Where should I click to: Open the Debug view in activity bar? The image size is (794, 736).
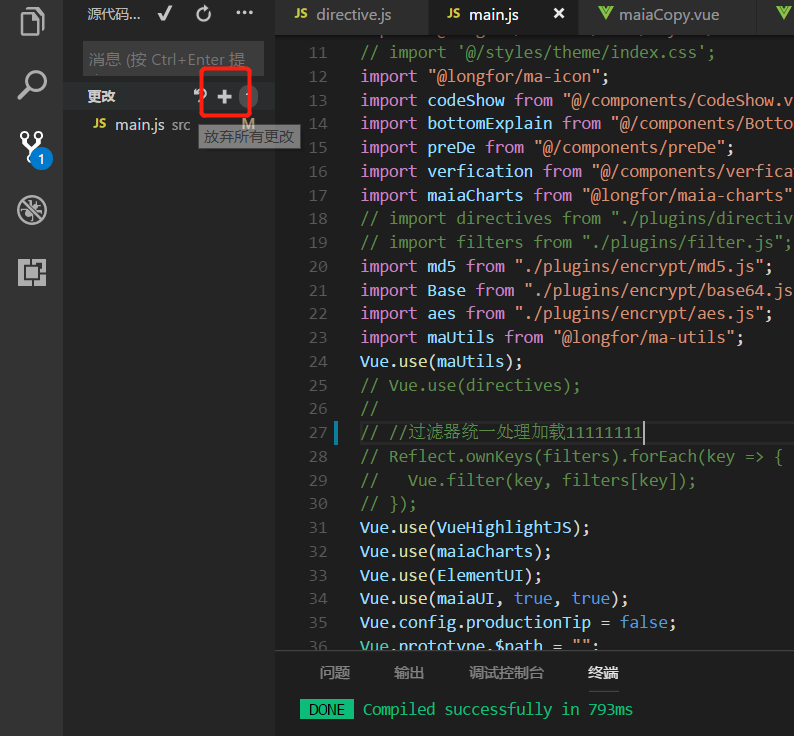[x=32, y=210]
